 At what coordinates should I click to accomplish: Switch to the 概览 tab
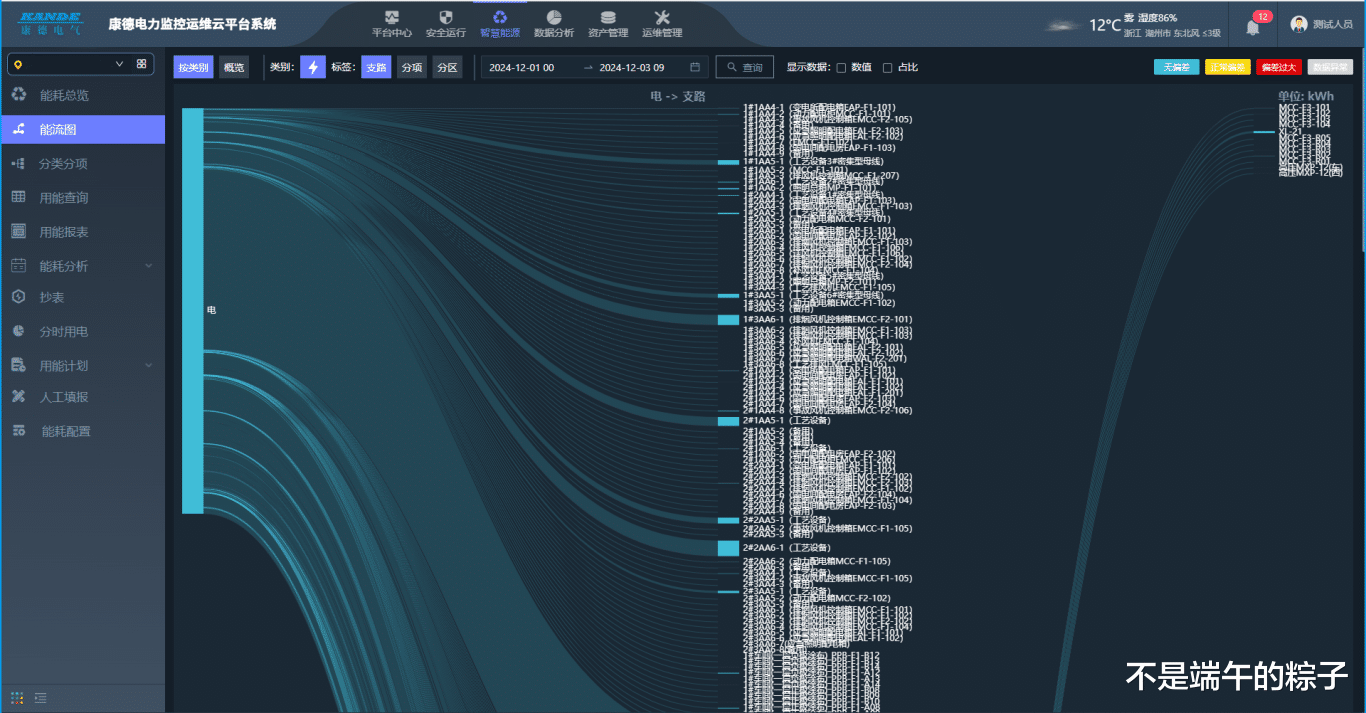coord(234,67)
